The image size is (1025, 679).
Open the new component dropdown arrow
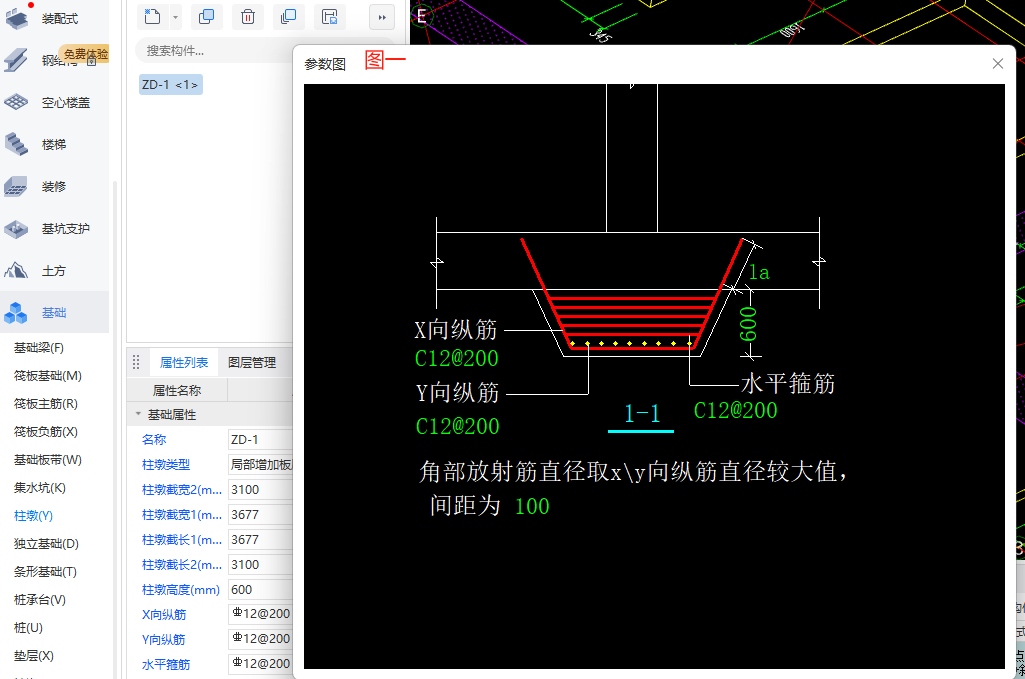(x=175, y=17)
